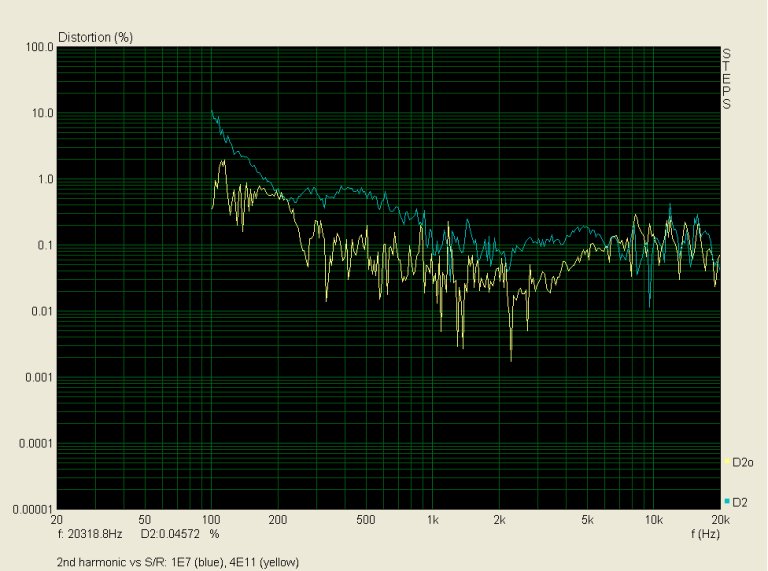Screen dimensions: 768x571
Task: Click the 2nd harmonic caption text
Action: pos(177,562)
